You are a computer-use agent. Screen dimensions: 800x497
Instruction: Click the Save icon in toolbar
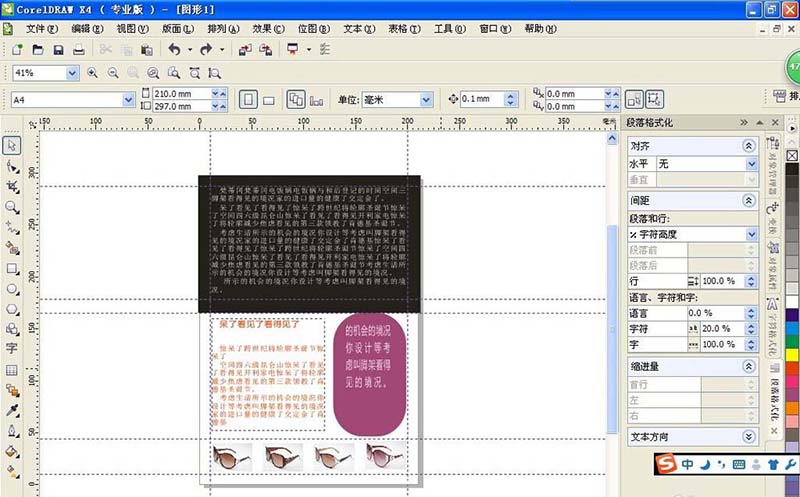point(58,49)
